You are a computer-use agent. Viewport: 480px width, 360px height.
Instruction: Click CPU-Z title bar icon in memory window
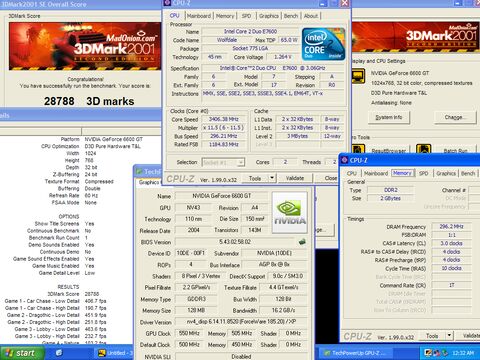click(345, 160)
